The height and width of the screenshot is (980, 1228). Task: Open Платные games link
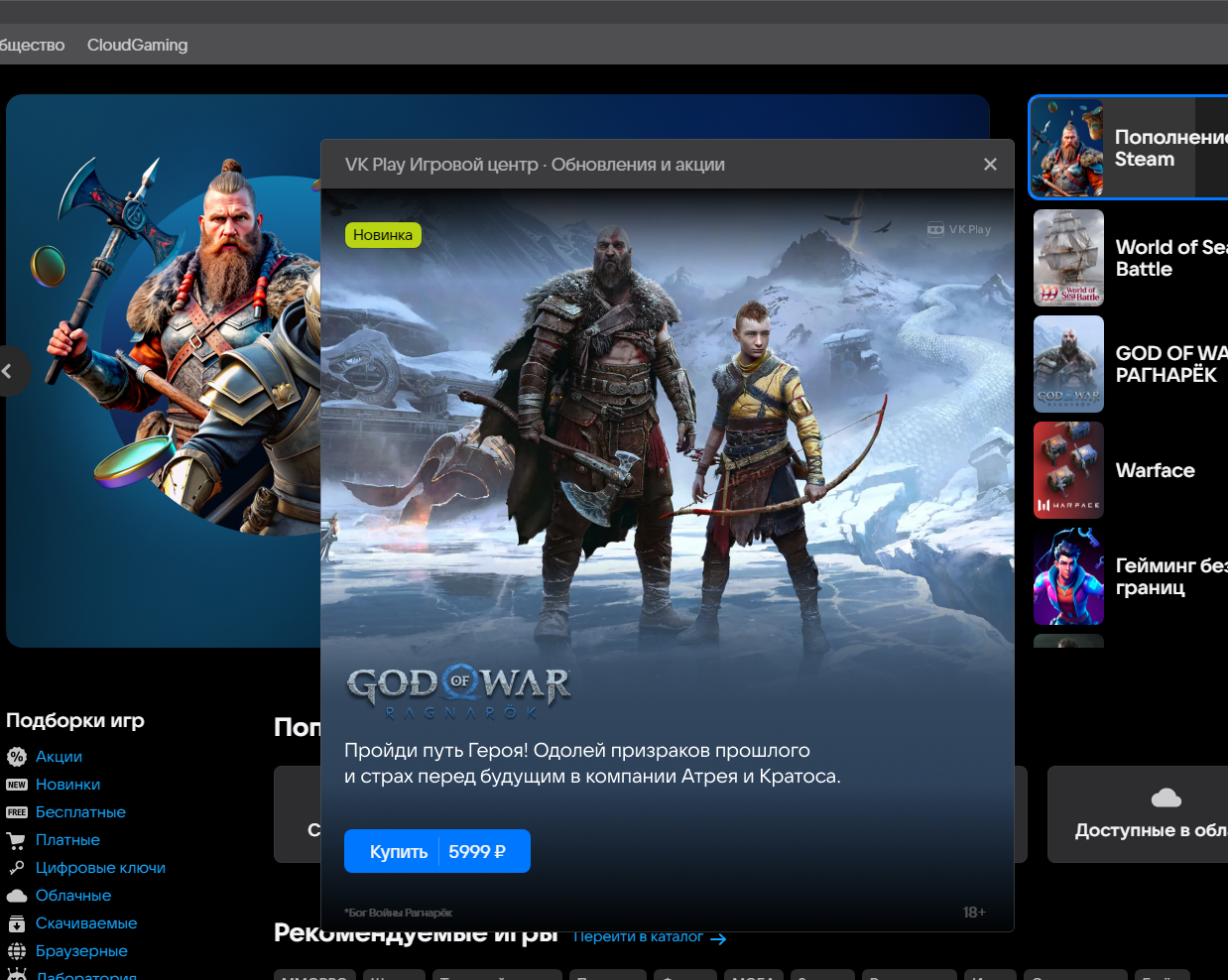point(67,839)
